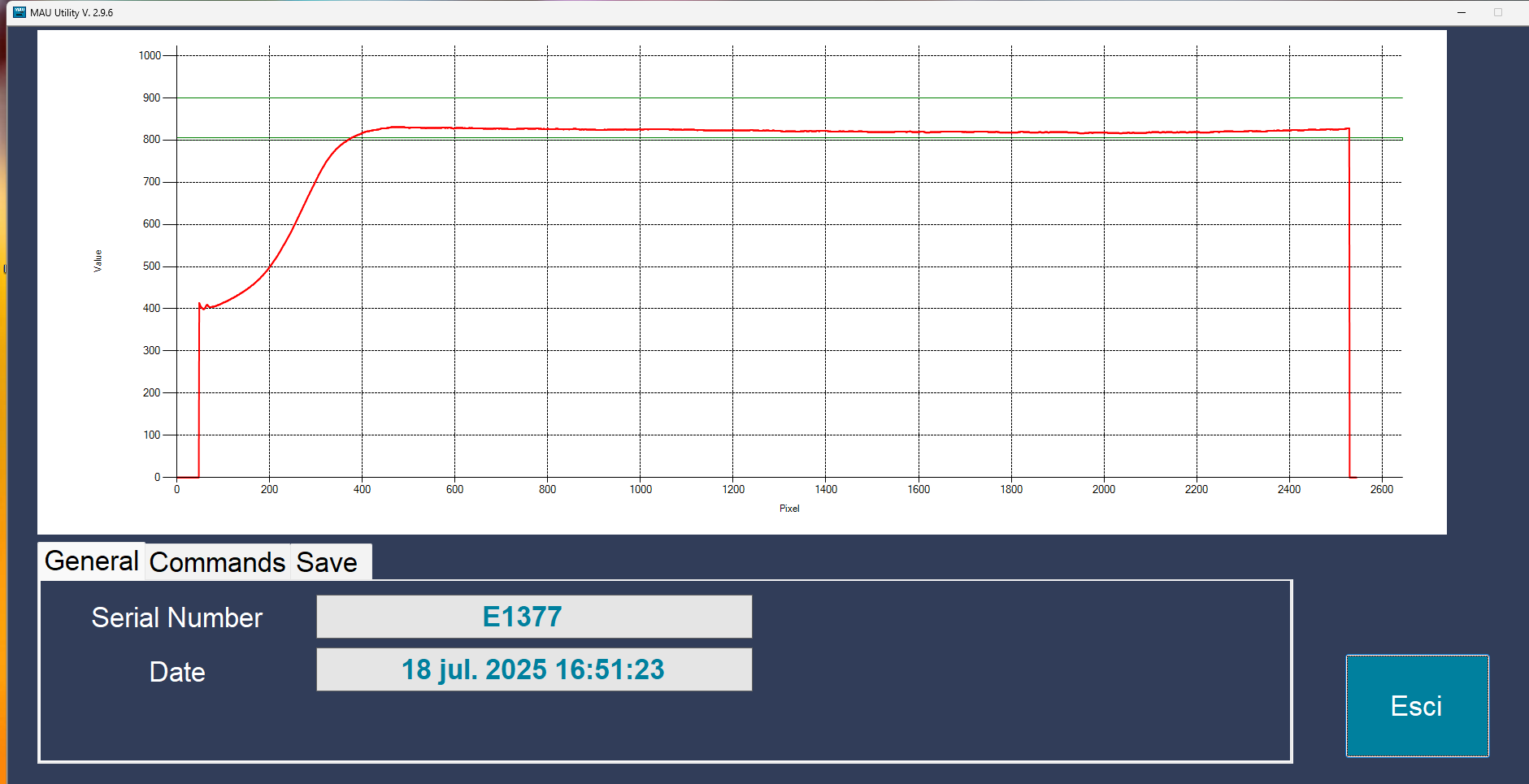The height and width of the screenshot is (784, 1529).
Task: Click the Serial Number label
Action: click(x=177, y=617)
